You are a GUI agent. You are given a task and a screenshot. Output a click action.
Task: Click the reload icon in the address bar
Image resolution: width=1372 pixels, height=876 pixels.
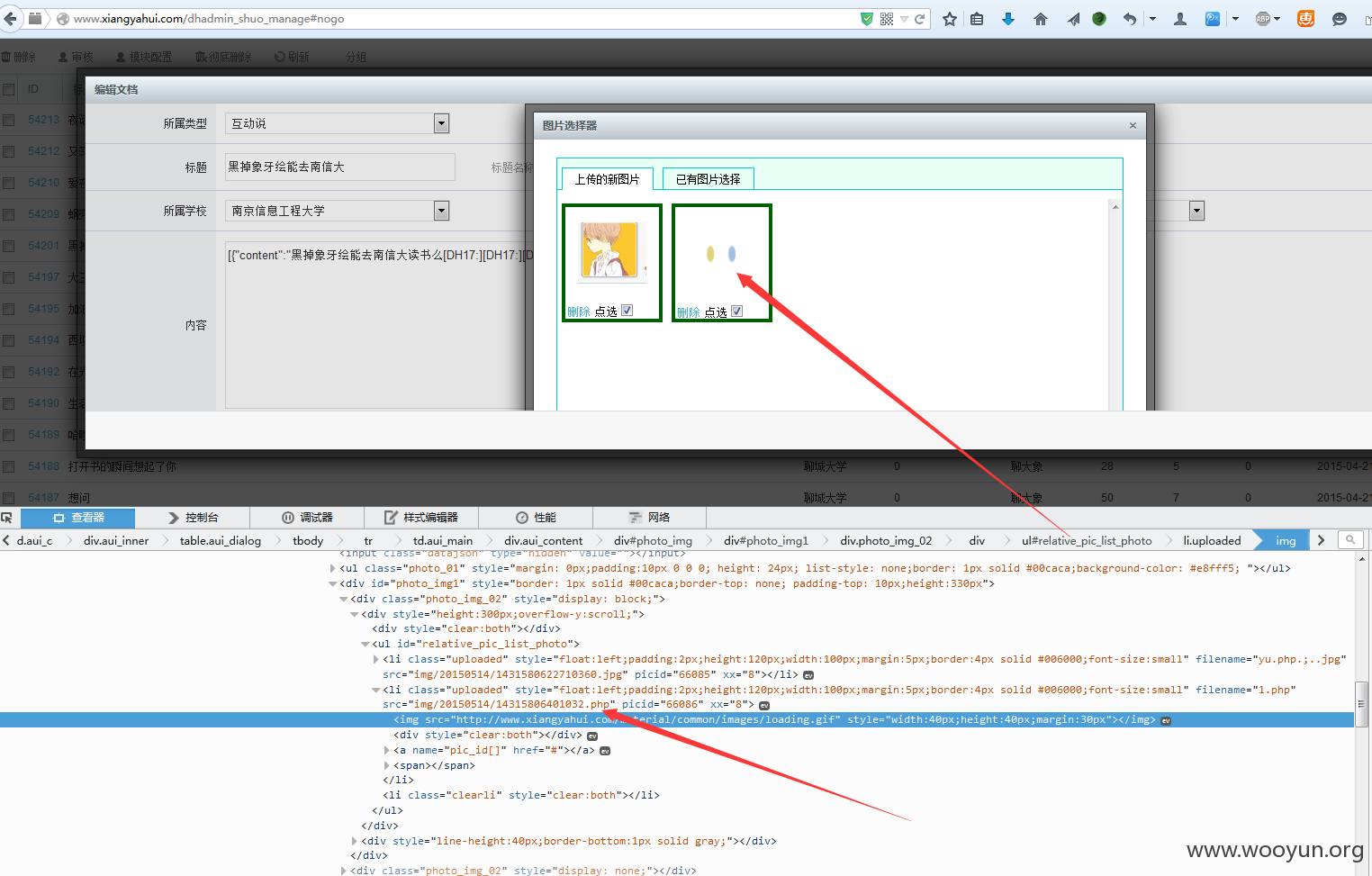click(x=920, y=19)
